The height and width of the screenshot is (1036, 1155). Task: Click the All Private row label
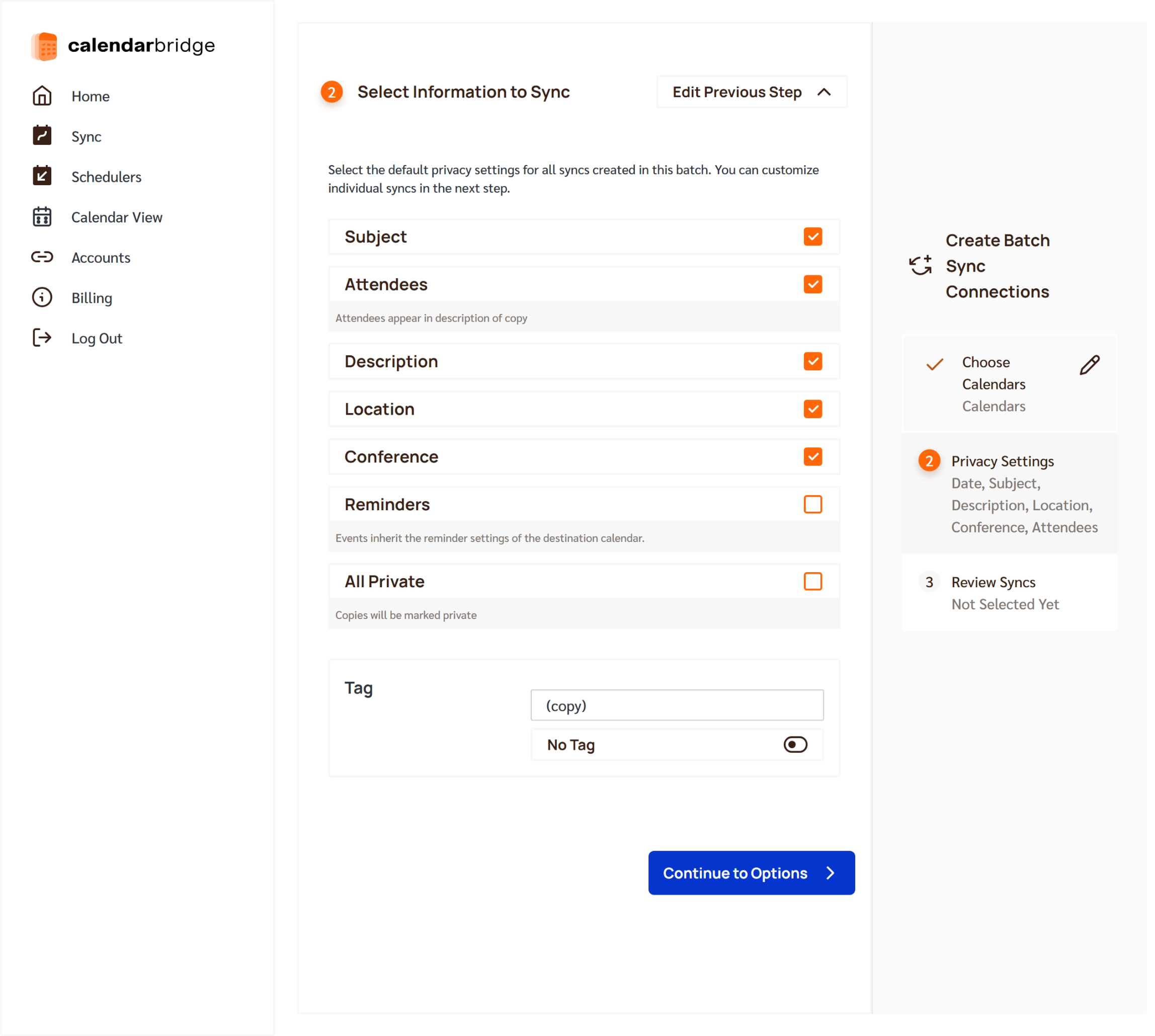click(385, 582)
